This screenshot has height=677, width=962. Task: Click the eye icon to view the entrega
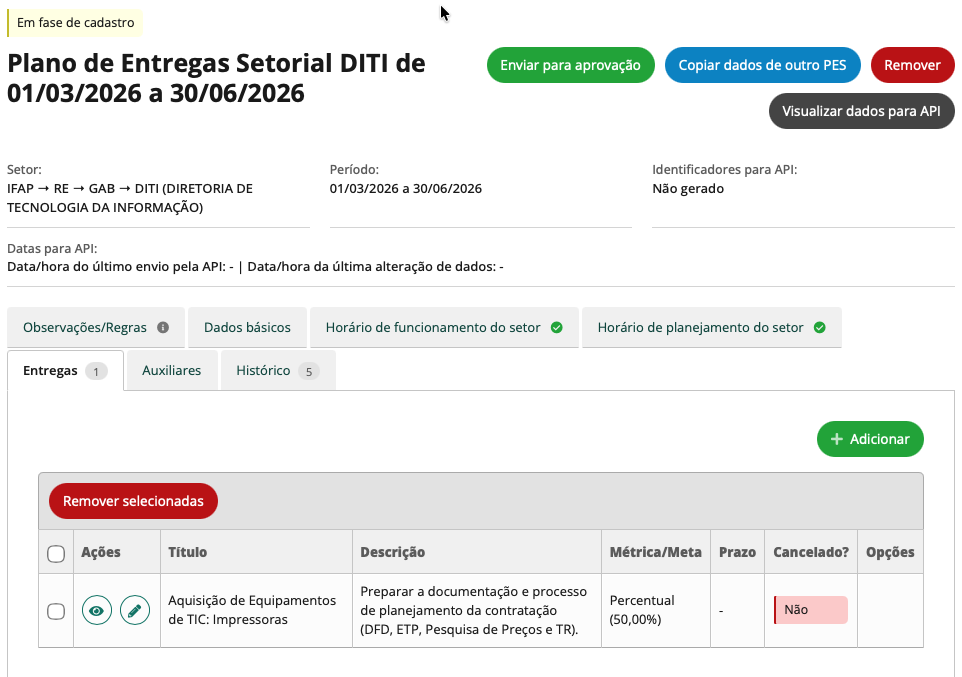(97, 610)
